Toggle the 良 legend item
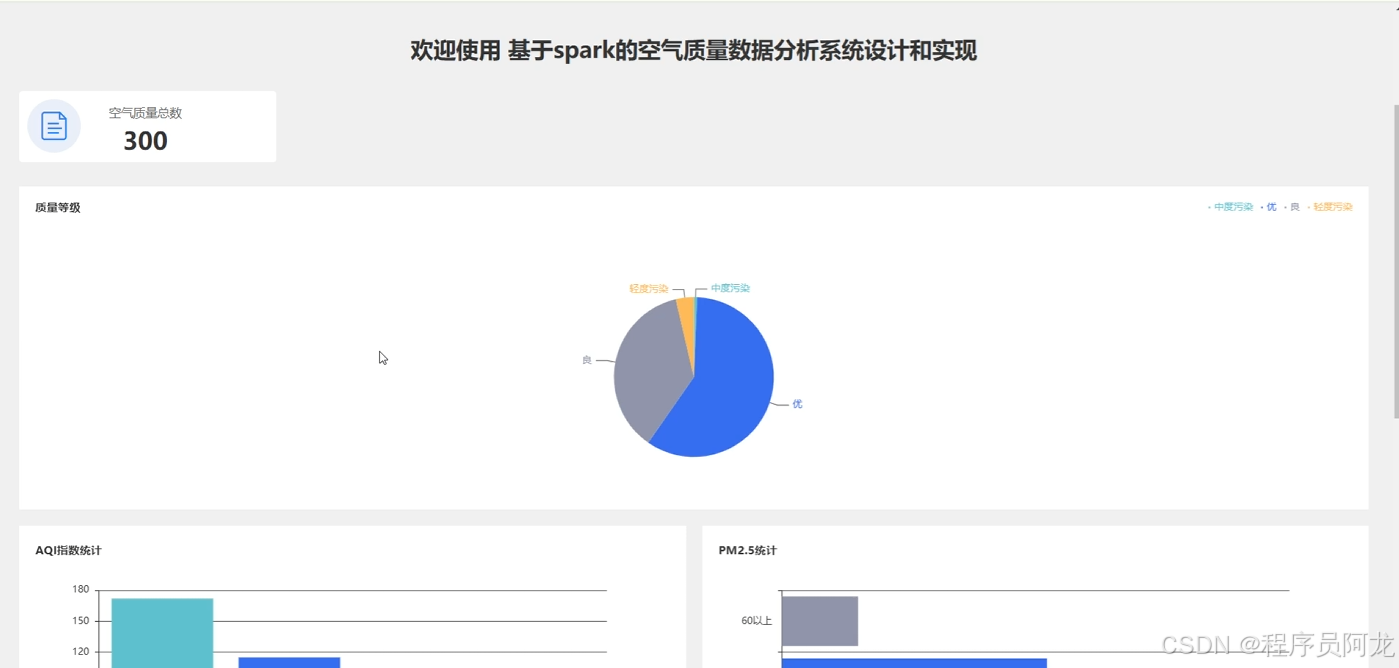The width and height of the screenshot is (1399, 668). [x=1292, y=207]
